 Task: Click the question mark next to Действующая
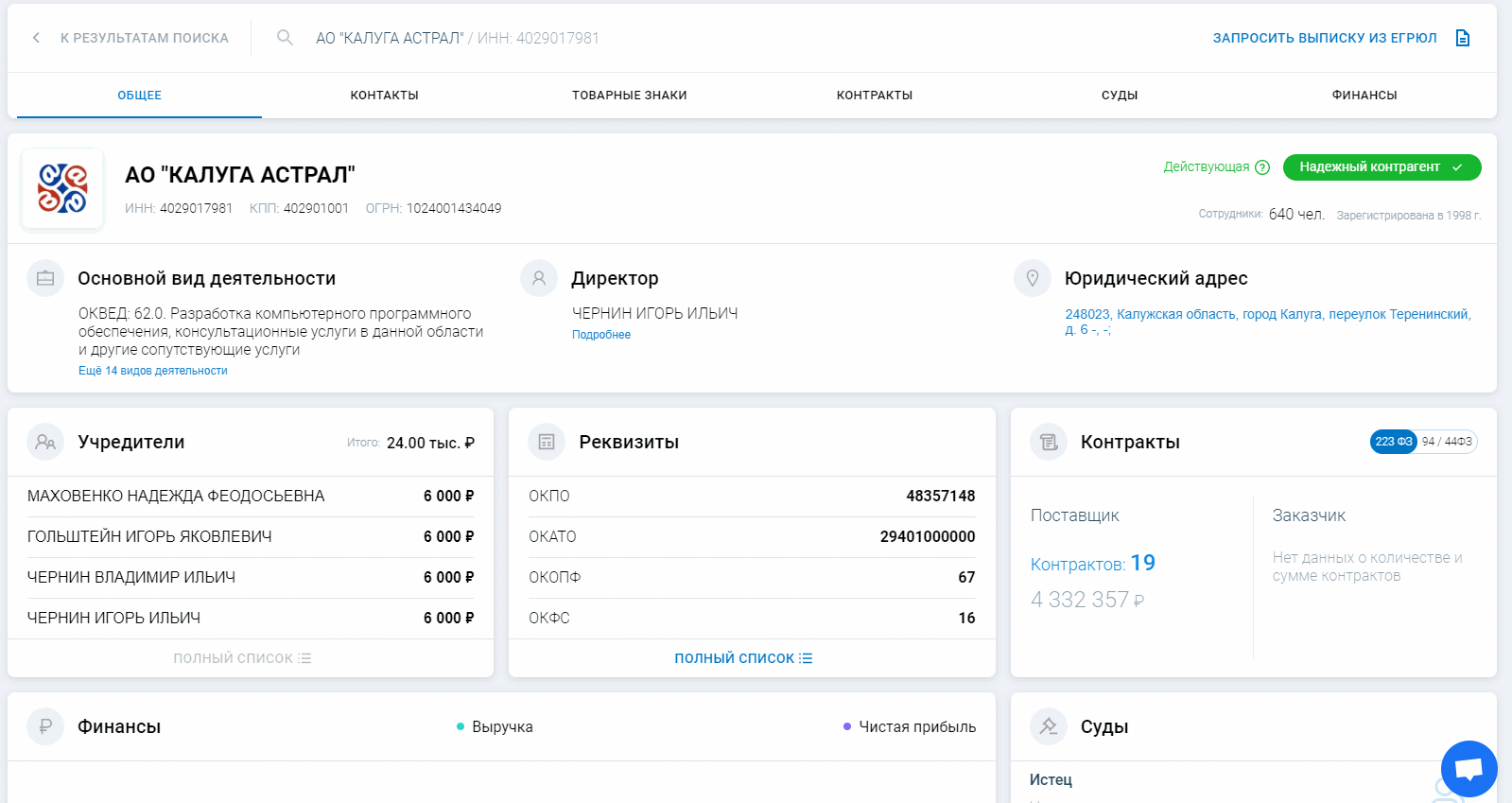point(1262,167)
